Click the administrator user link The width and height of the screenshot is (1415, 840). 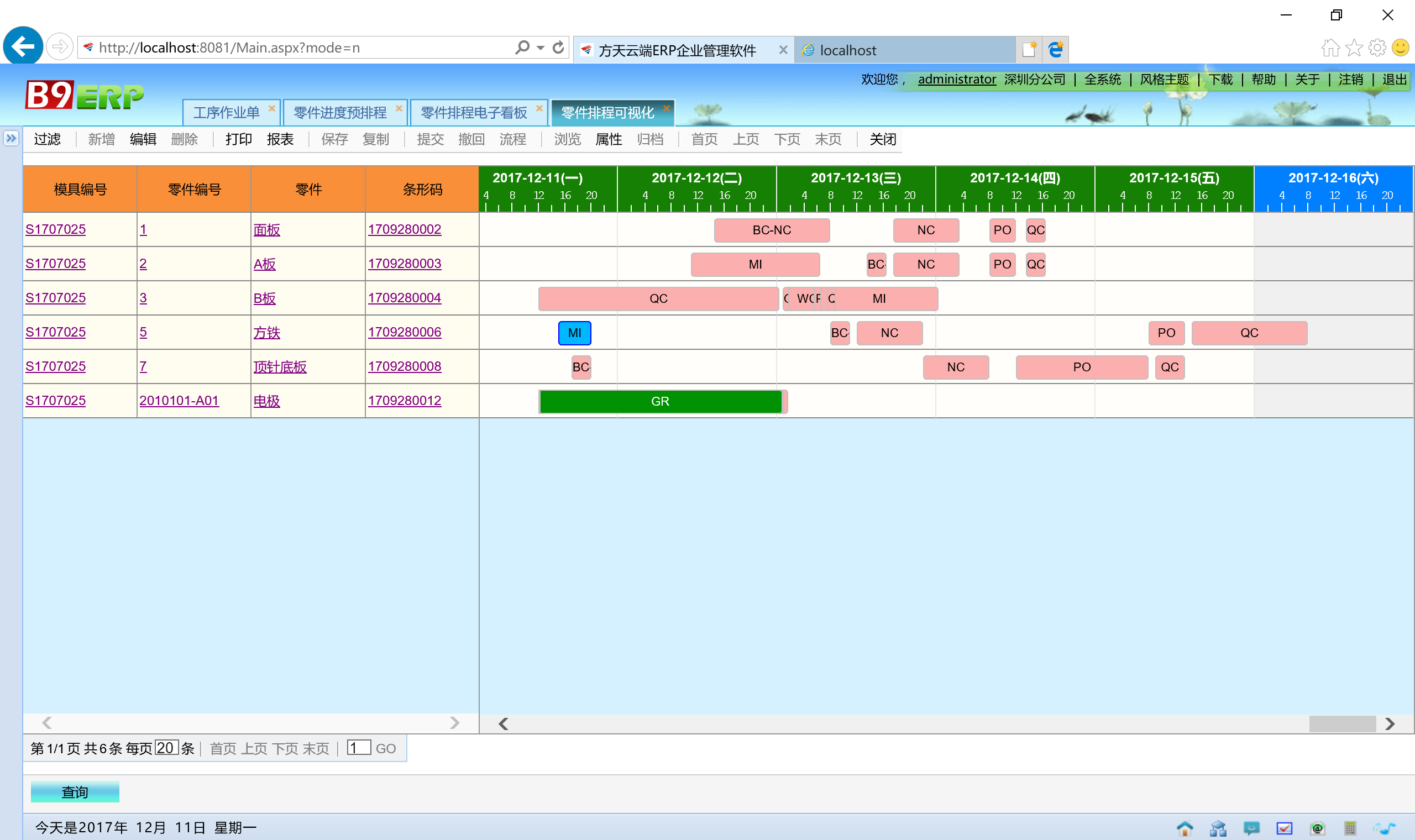coord(957,79)
